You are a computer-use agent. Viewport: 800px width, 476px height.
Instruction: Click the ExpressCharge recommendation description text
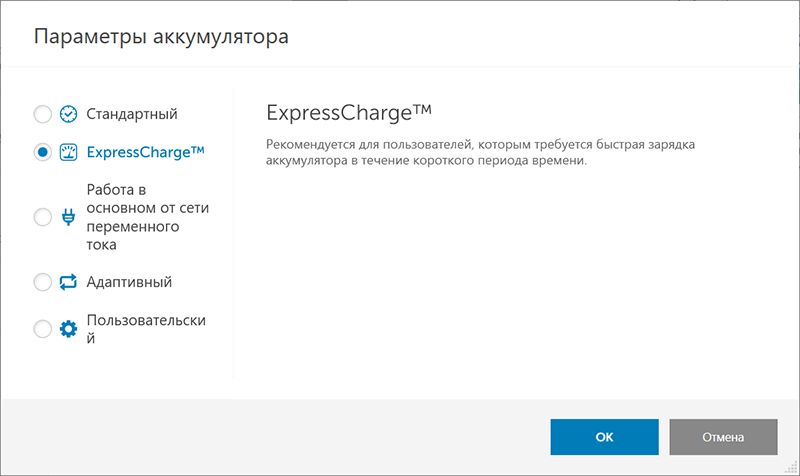point(480,153)
